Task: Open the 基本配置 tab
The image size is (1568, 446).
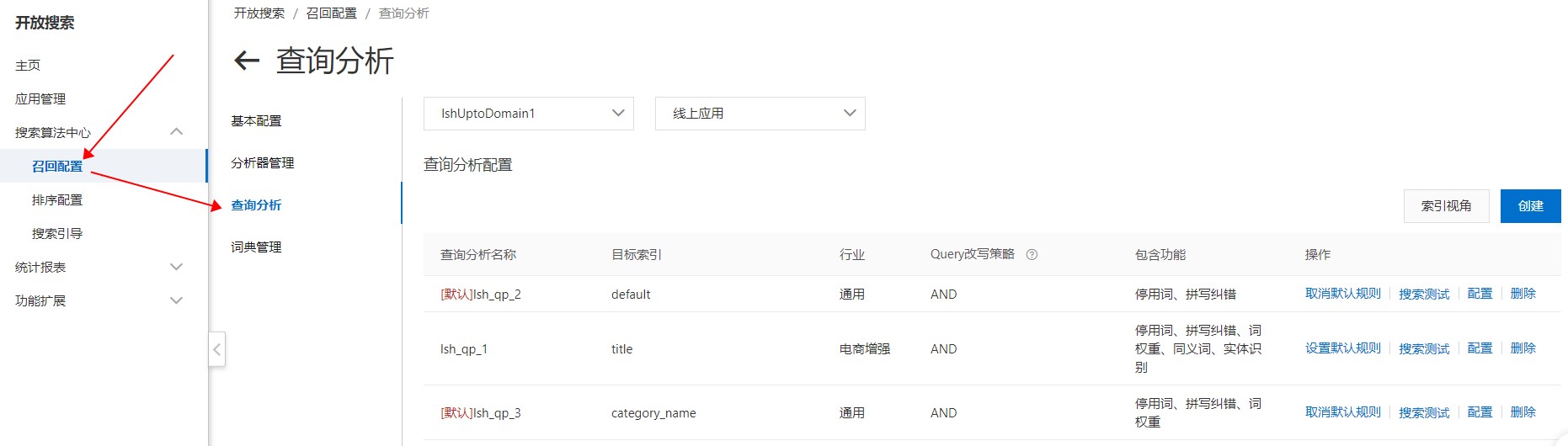Action: coord(256,120)
